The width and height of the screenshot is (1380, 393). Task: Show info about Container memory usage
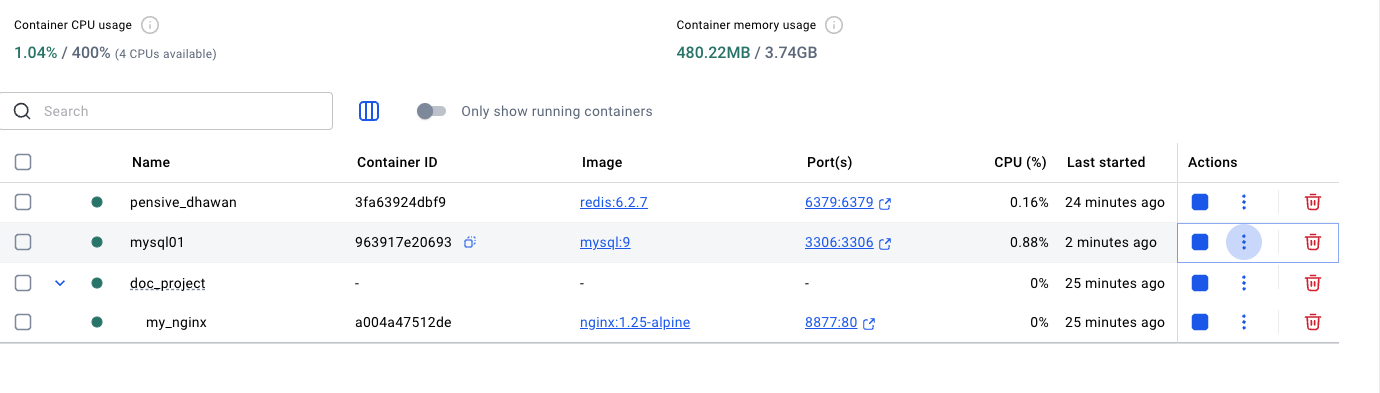click(x=834, y=25)
